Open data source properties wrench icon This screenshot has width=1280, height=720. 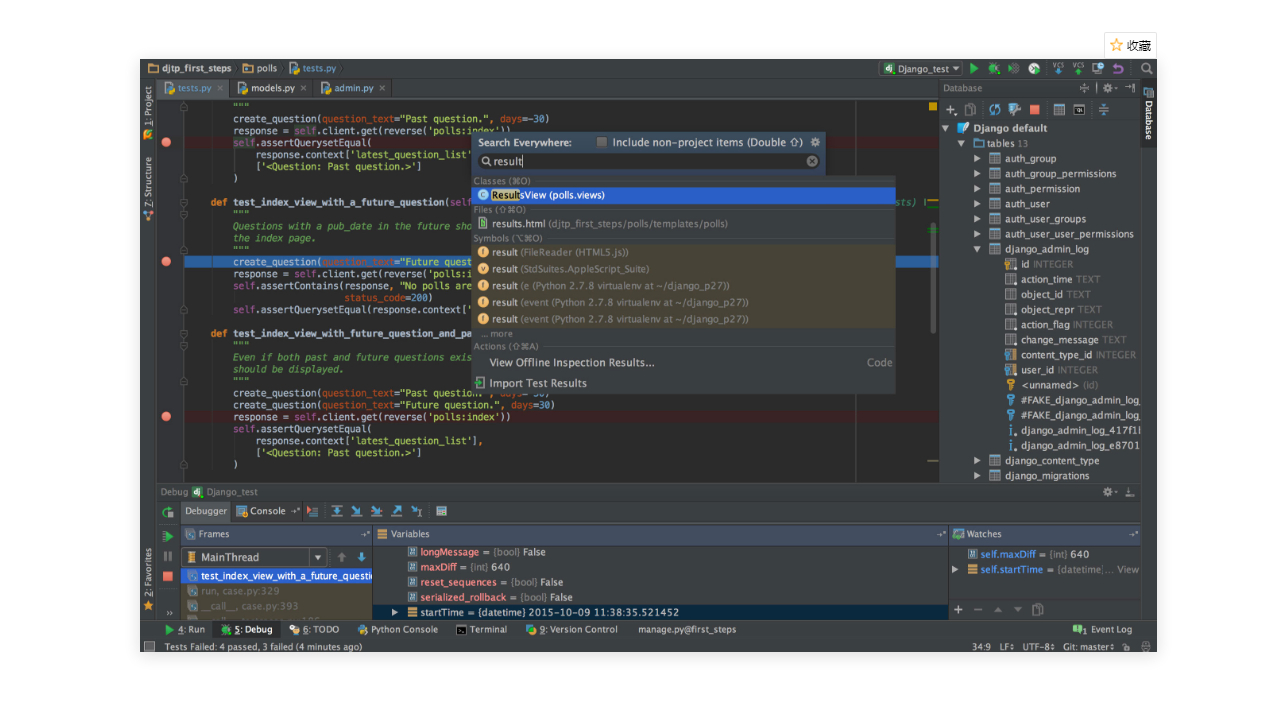(x=1014, y=110)
